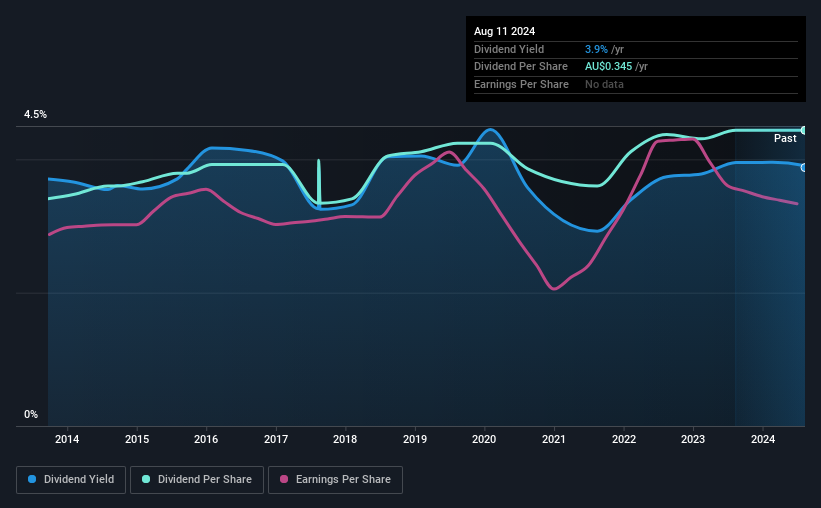Screen dimensions: 821x508
Task: Click the 'No data' earnings value in tooltip
Action: pyautogui.click(x=606, y=84)
